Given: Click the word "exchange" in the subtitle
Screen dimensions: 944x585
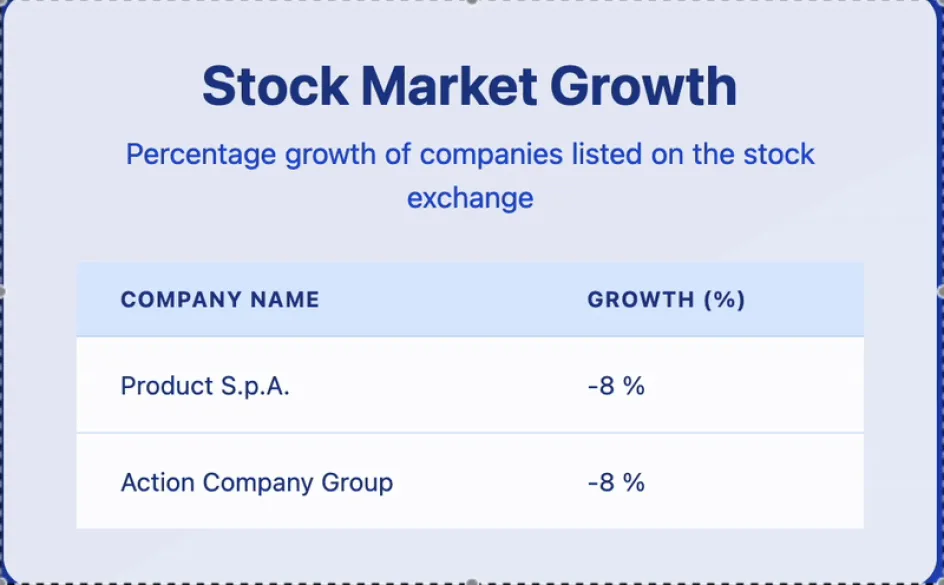Looking at the screenshot, I should [470, 198].
